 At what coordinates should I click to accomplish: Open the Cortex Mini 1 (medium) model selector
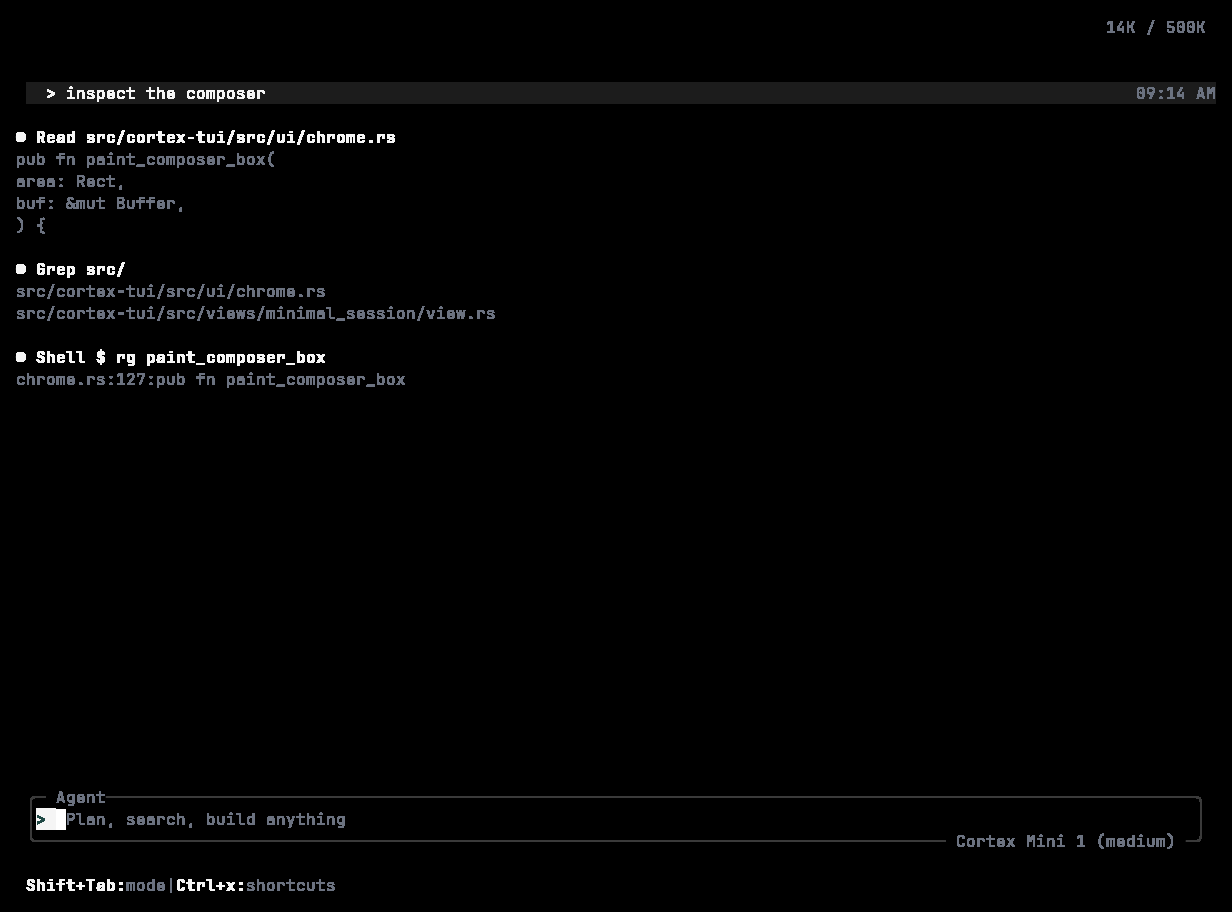(x=1065, y=841)
